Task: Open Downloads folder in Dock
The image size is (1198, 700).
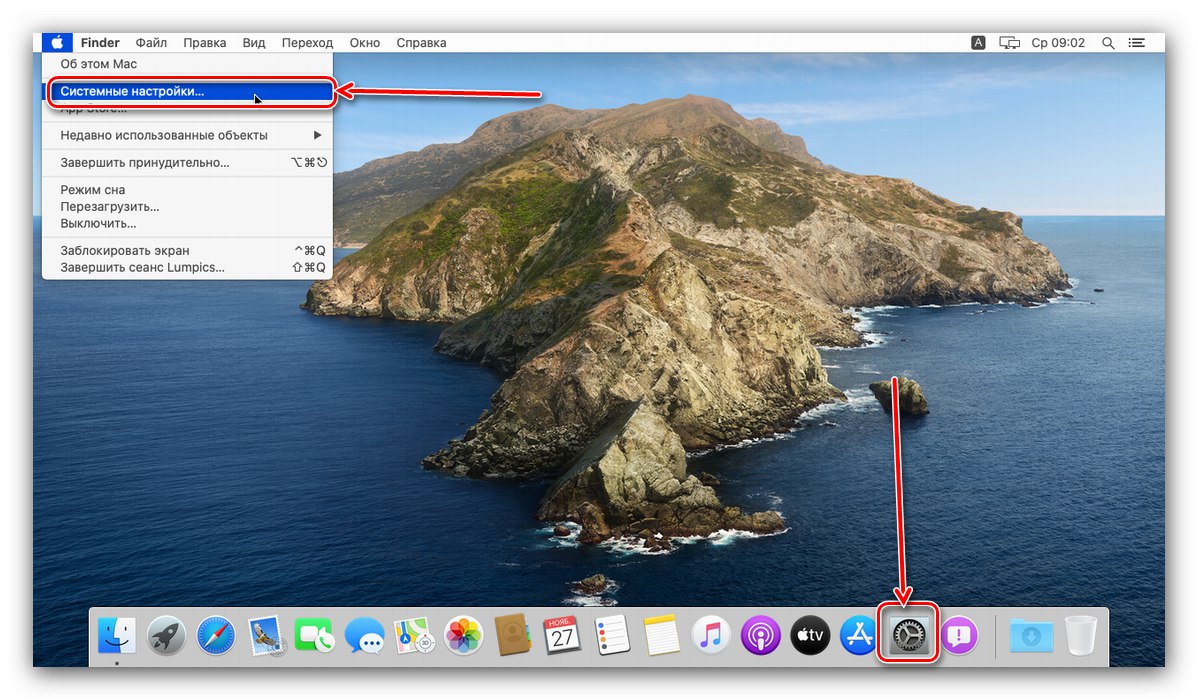Action: (x=1031, y=635)
